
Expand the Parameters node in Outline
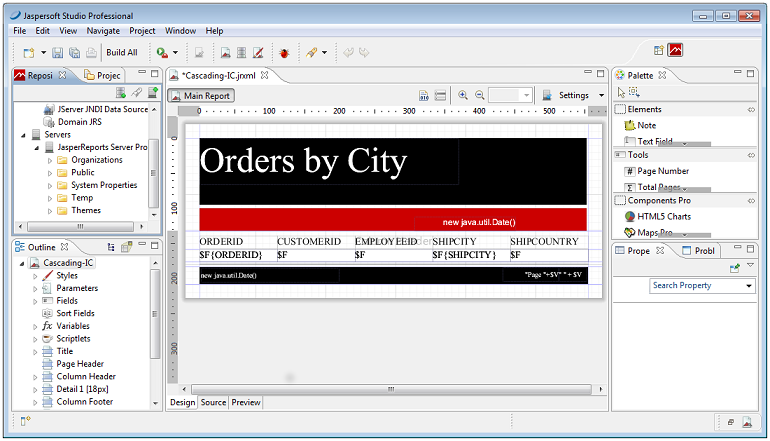point(35,289)
